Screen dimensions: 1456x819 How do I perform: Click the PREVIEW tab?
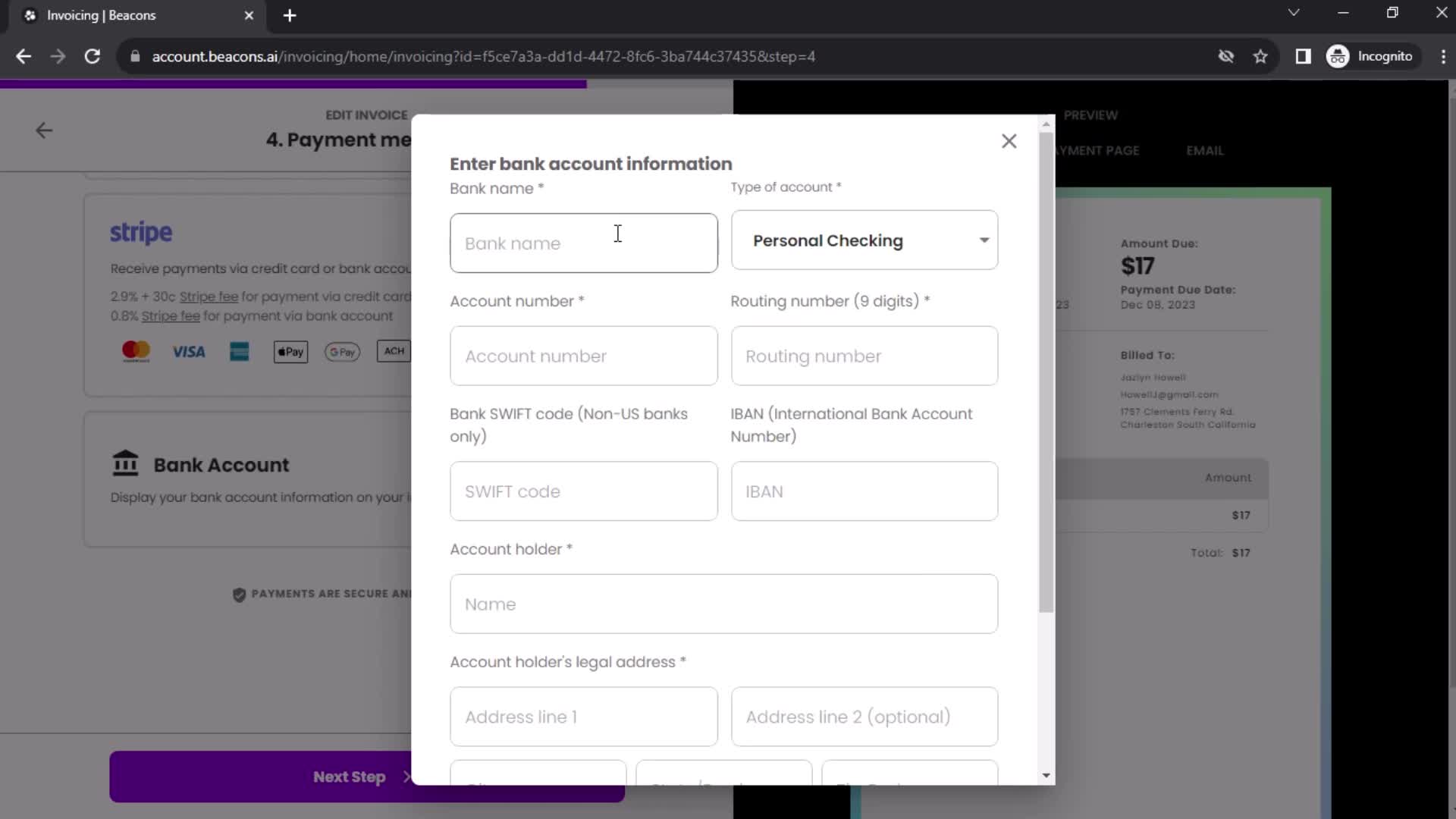click(x=1091, y=115)
